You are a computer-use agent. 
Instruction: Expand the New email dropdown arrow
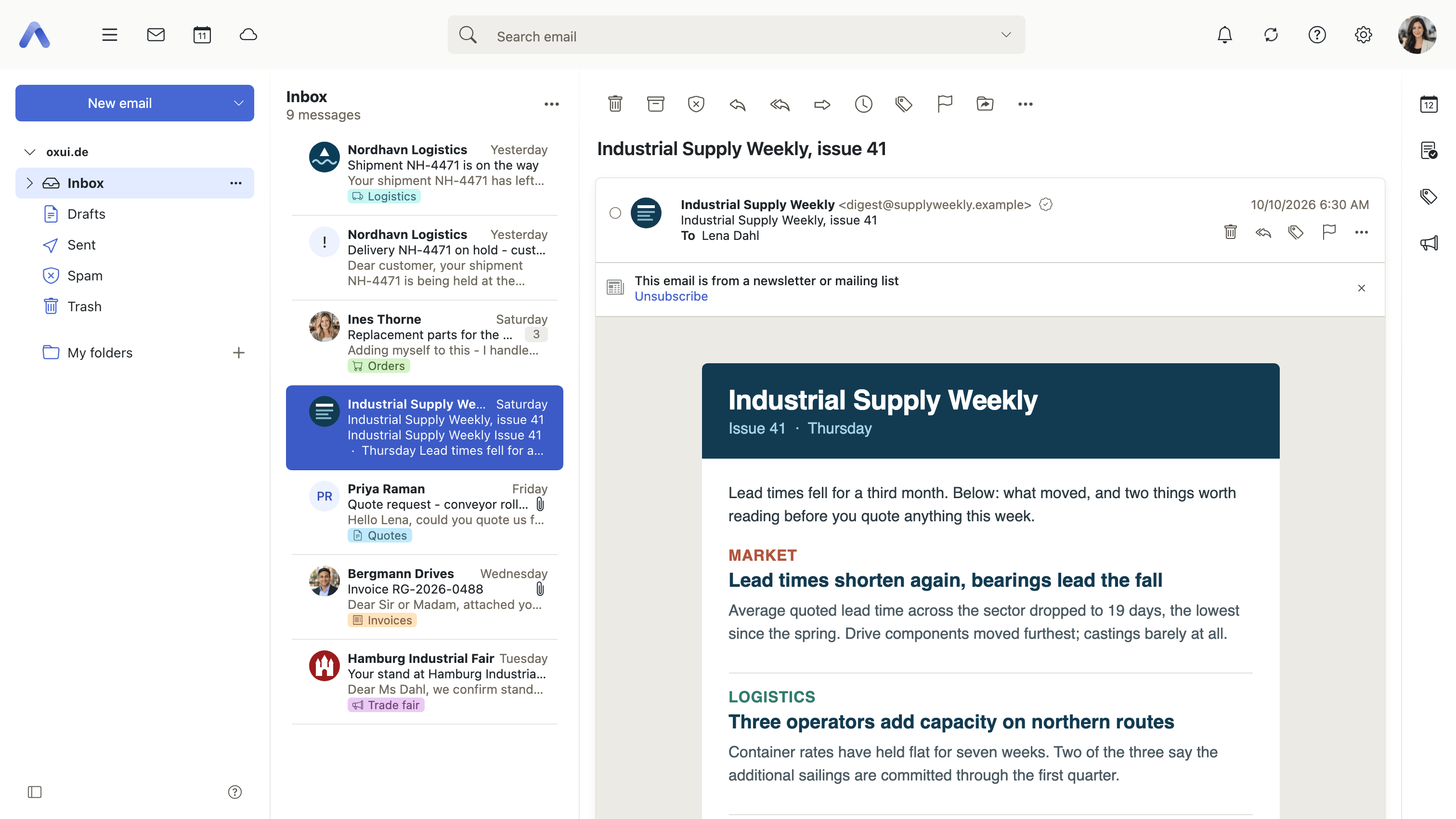(238, 104)
